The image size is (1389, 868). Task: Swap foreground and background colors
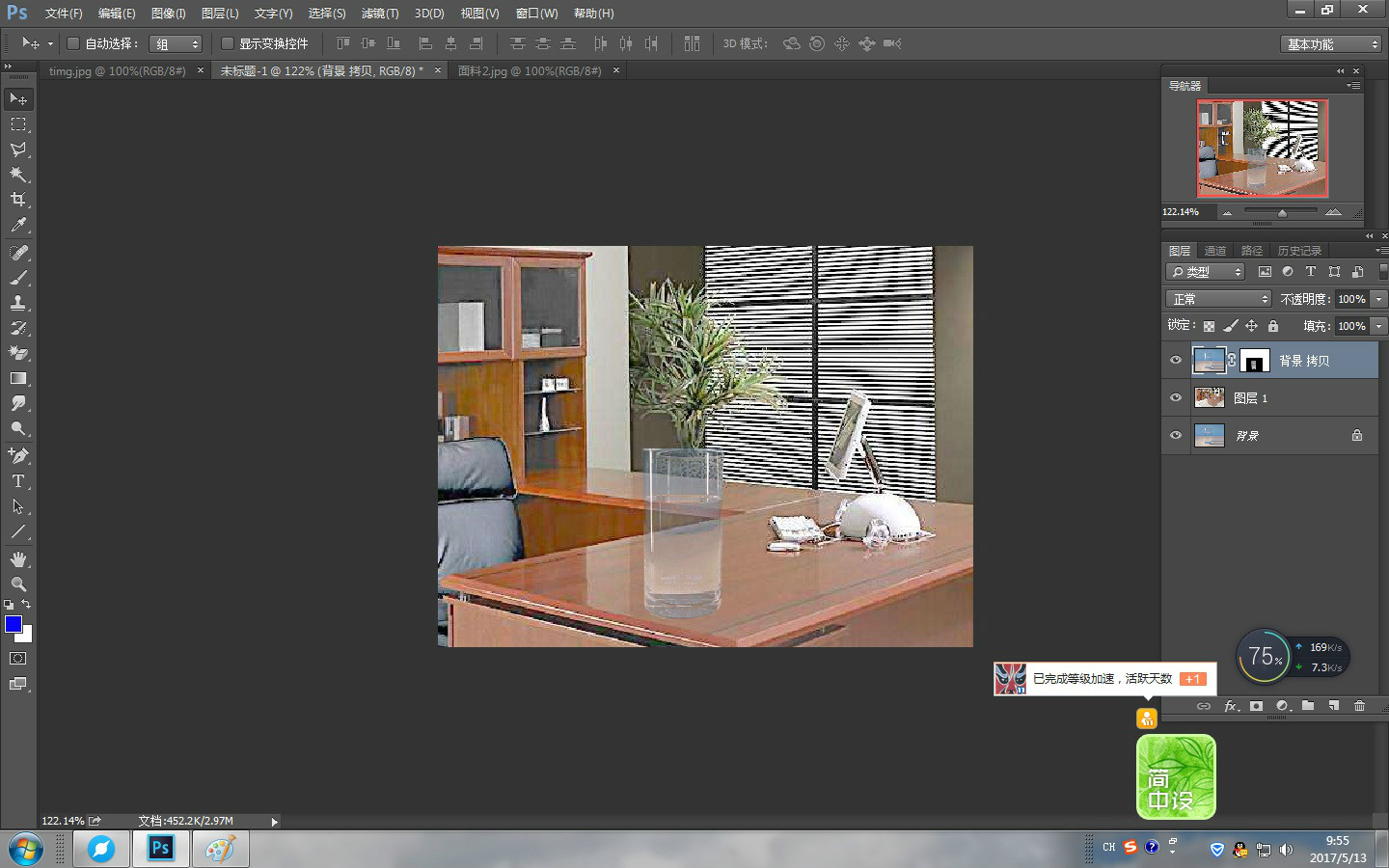click(26, 605)
